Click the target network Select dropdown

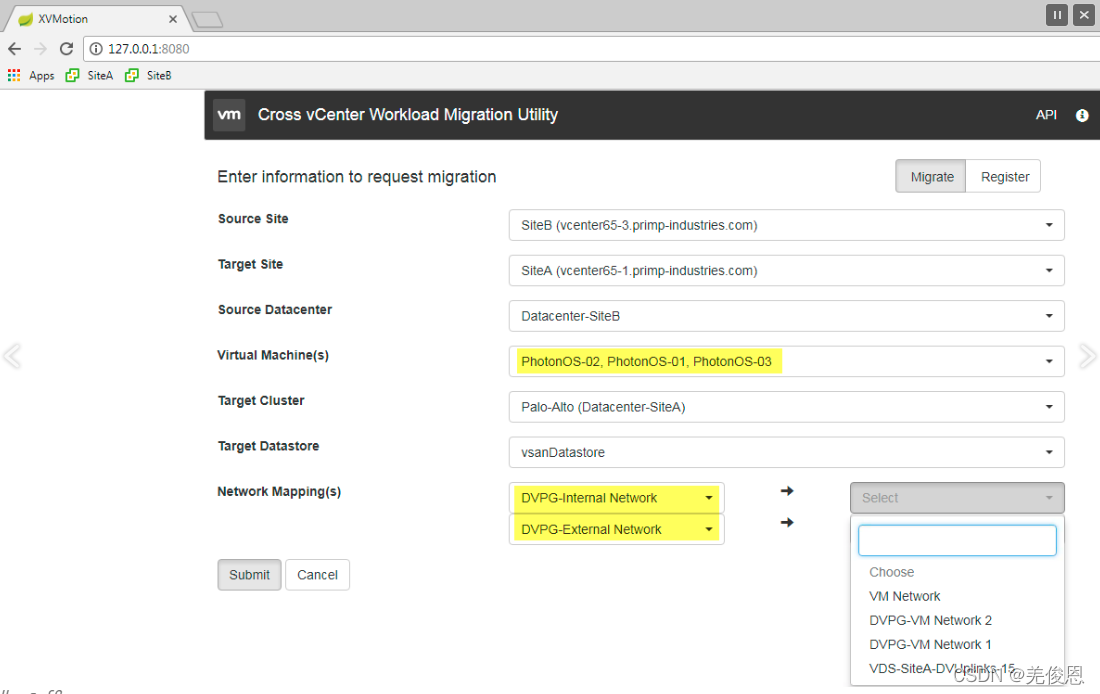tap(957, 498)
